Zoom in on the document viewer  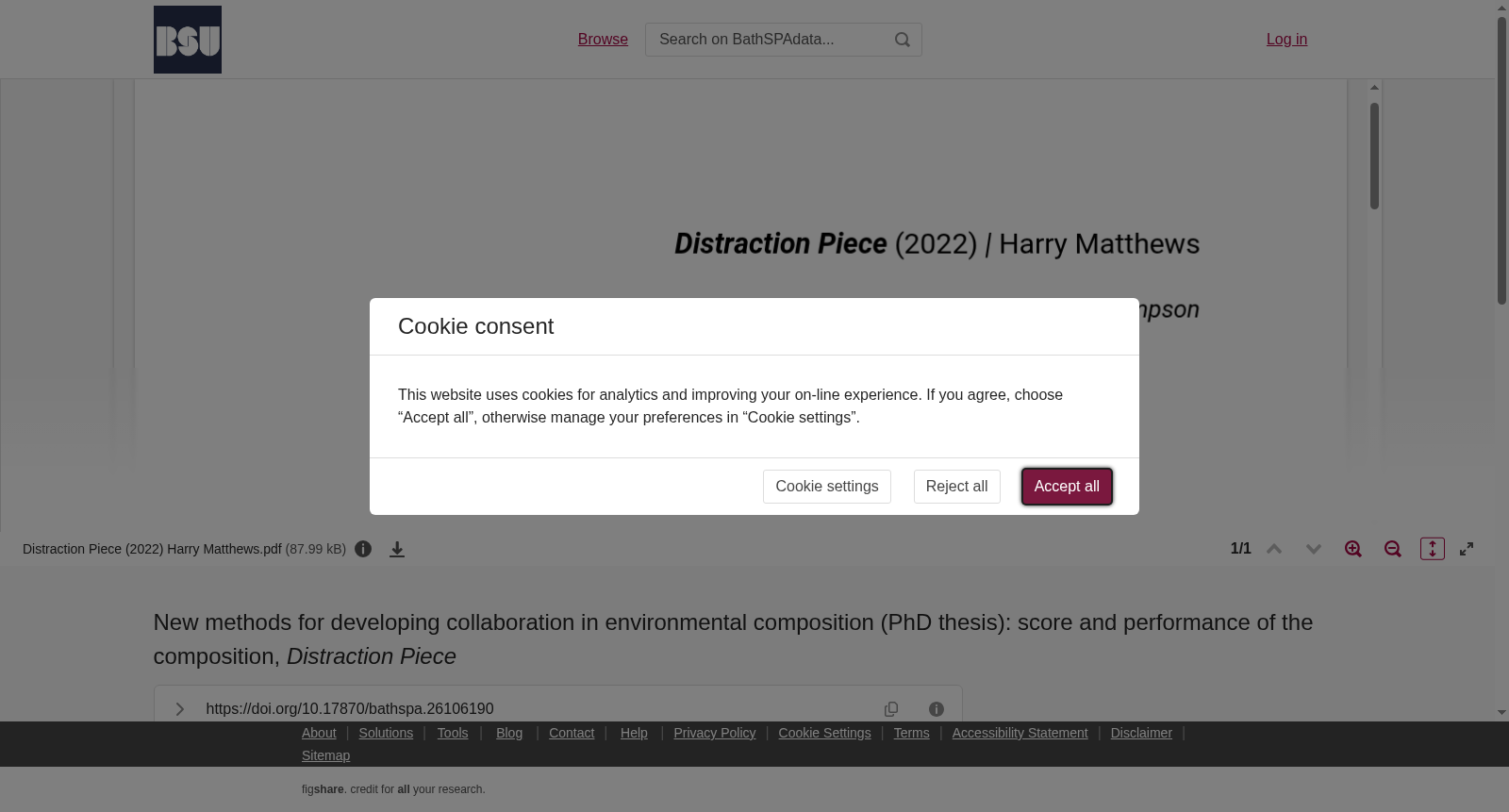[x=1353, y=549]
